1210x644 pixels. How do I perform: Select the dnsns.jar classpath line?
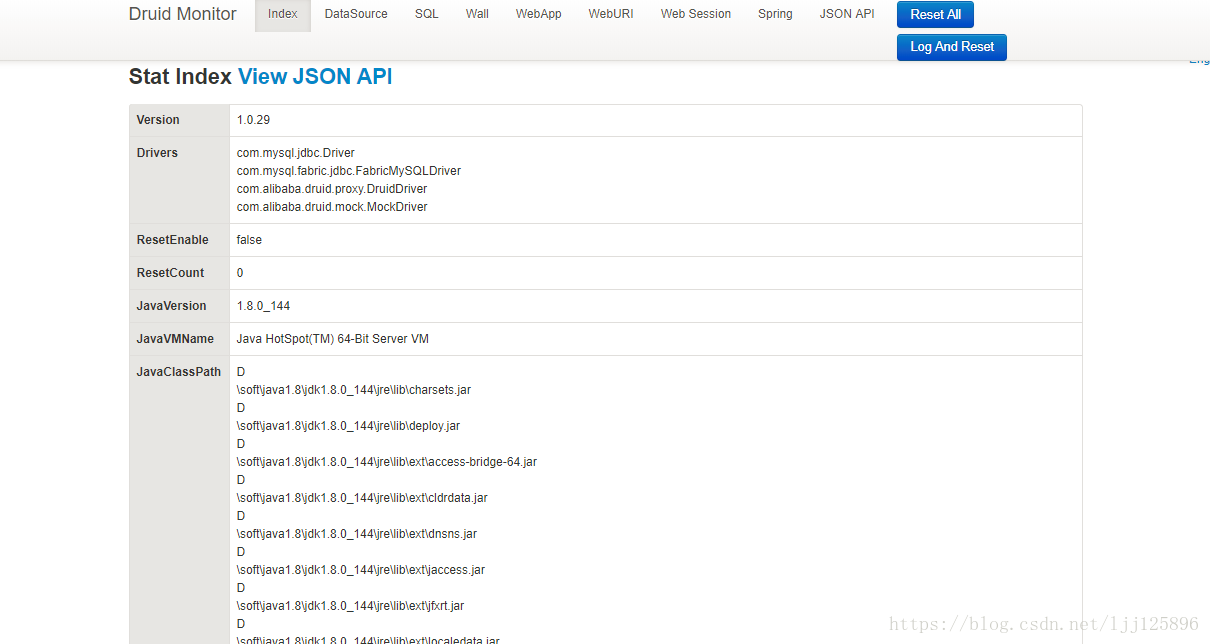pyautogui.click(x=357, y=534)
